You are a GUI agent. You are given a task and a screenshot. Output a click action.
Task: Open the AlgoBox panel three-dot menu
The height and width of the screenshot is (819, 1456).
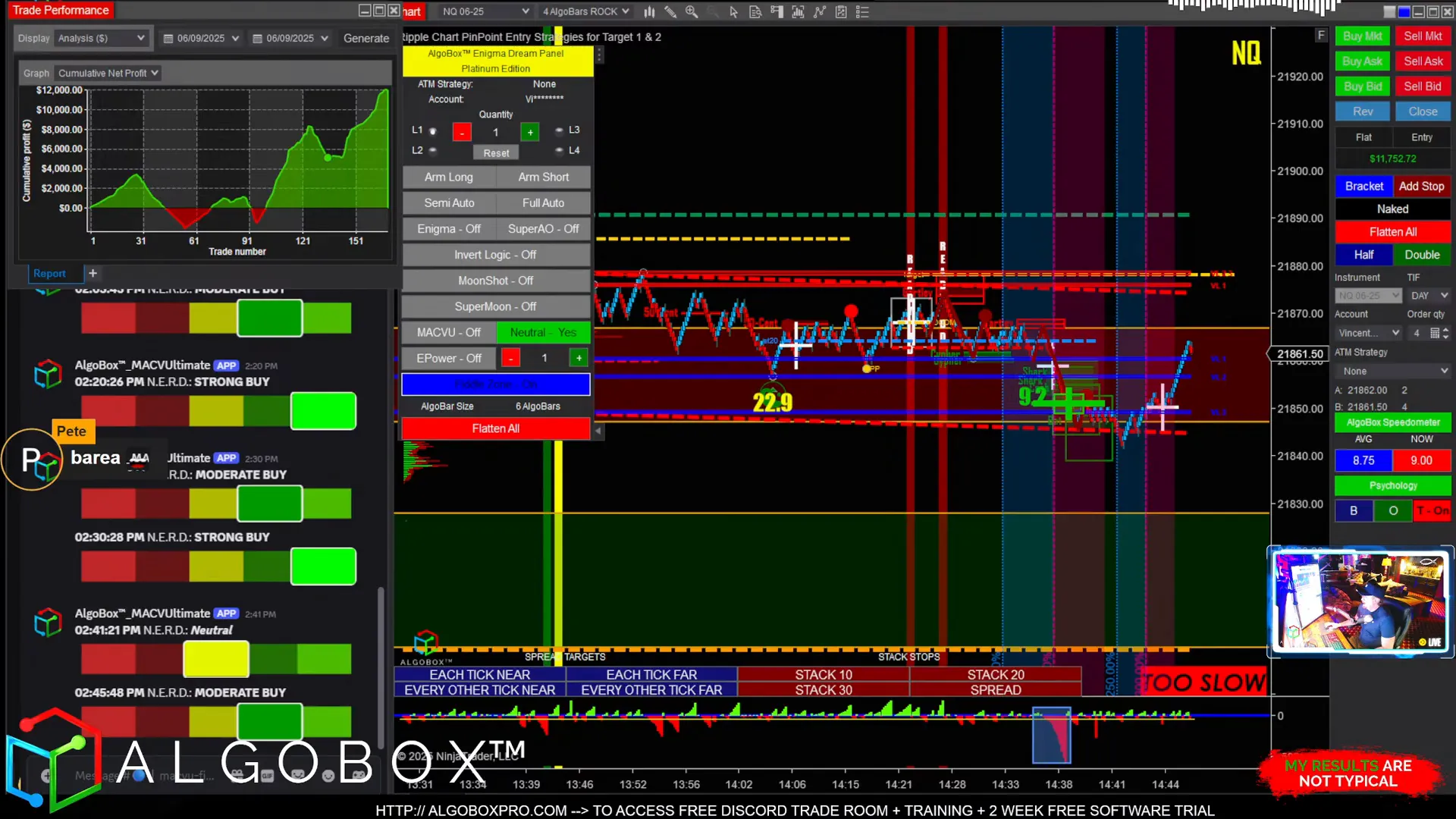[599, 55]
